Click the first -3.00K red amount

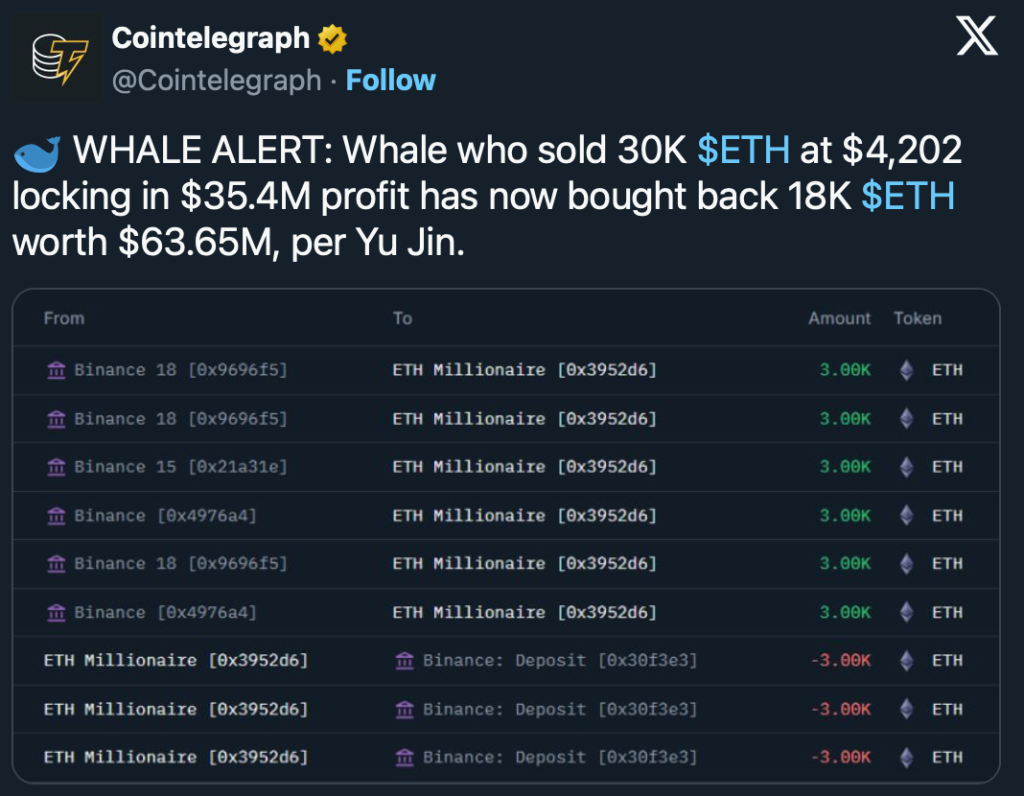click(x=840, y=660)
